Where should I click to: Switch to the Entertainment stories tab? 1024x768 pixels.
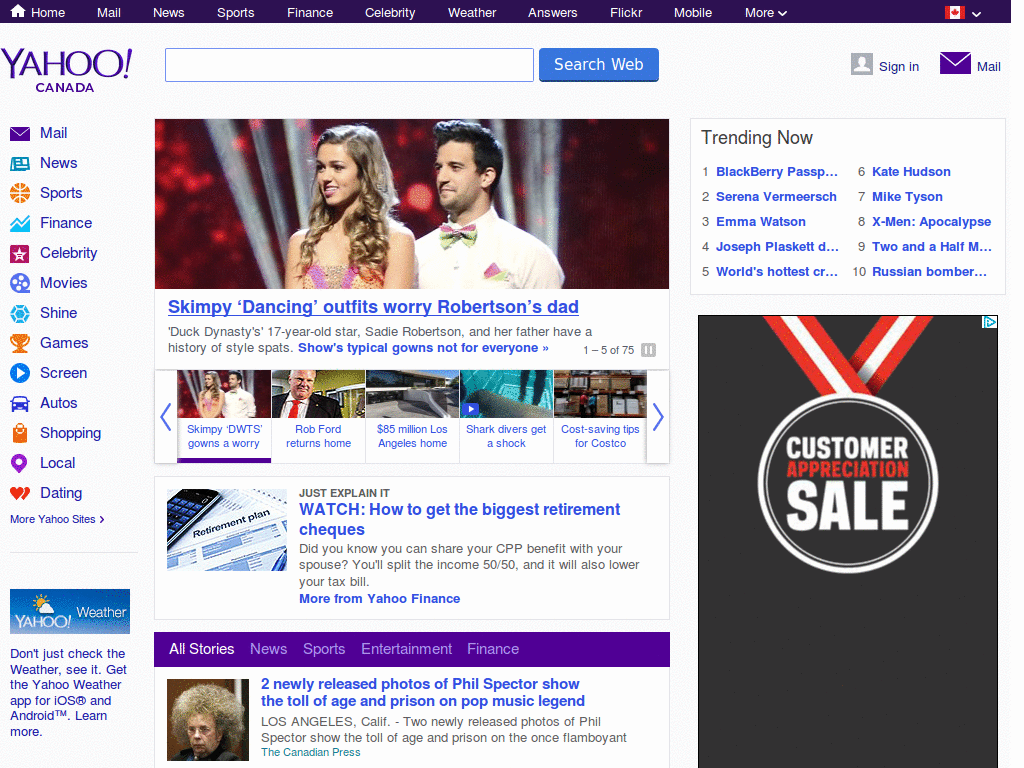(406, 649)
